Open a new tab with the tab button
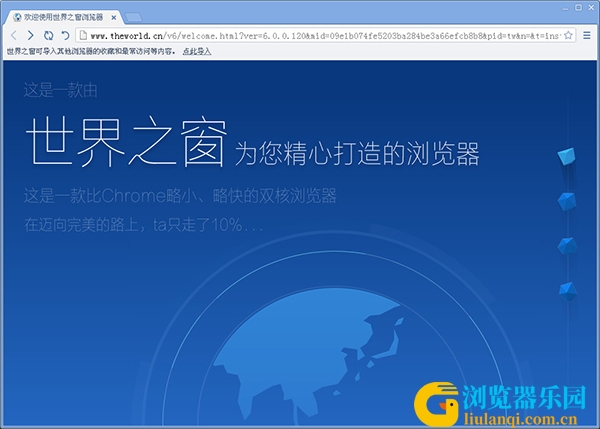This screenshot has height=429, width=600. (x=134, y=17)
